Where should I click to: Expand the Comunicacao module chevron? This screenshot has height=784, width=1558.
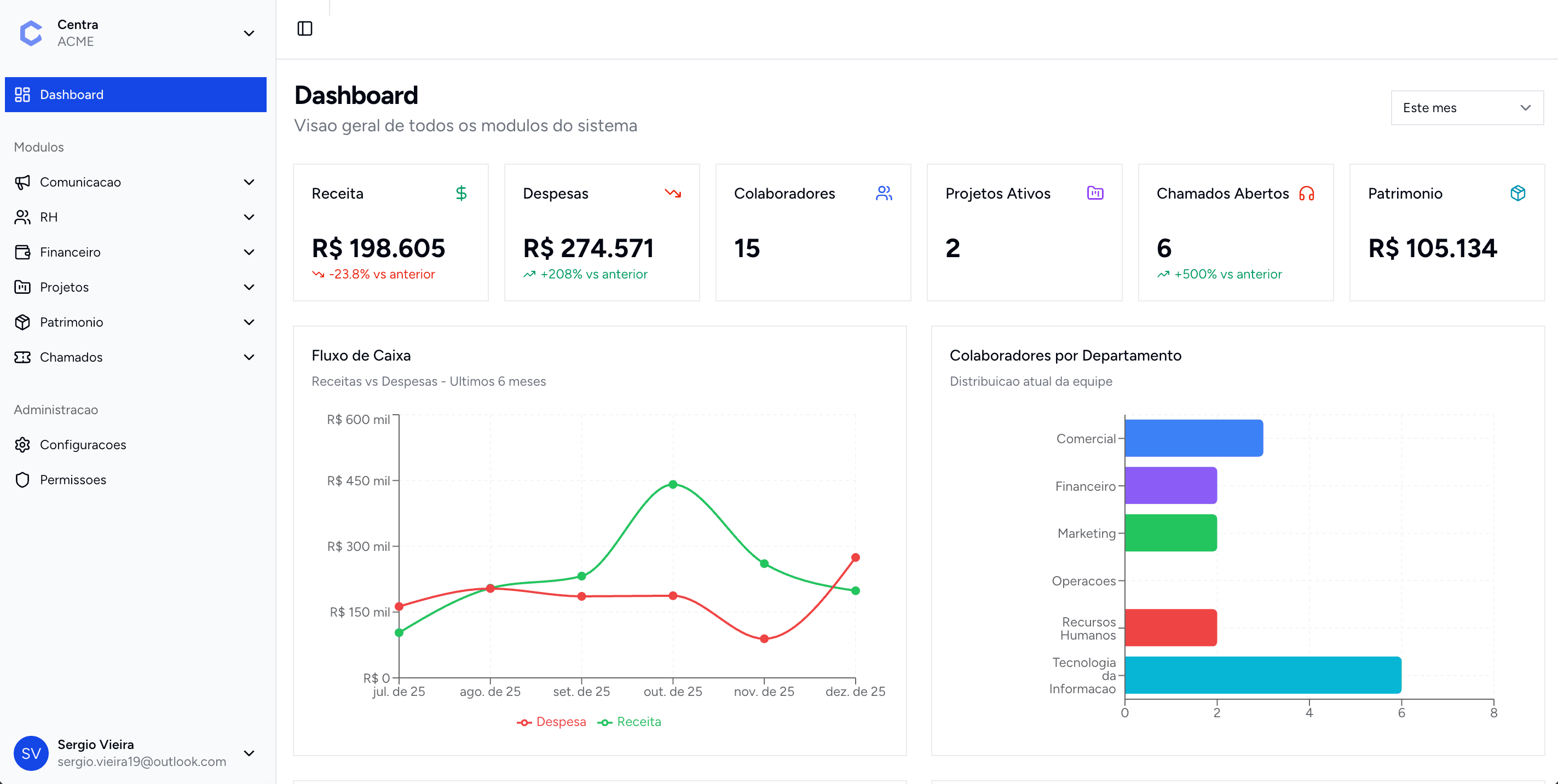click(x=249, y=182)
